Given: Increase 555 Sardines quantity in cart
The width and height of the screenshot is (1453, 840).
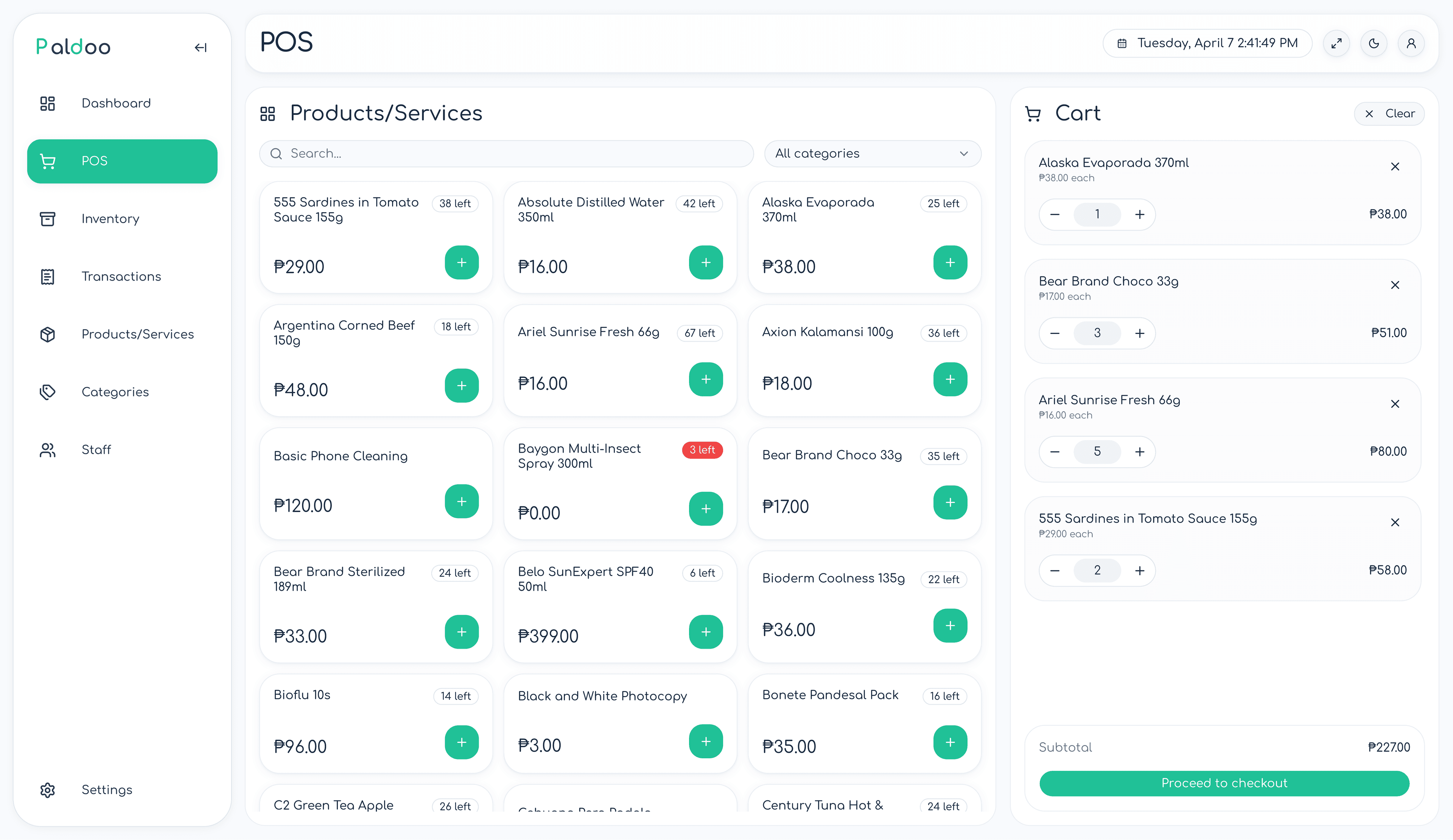Looking at the screenshot, I should tap(1139, 571).
